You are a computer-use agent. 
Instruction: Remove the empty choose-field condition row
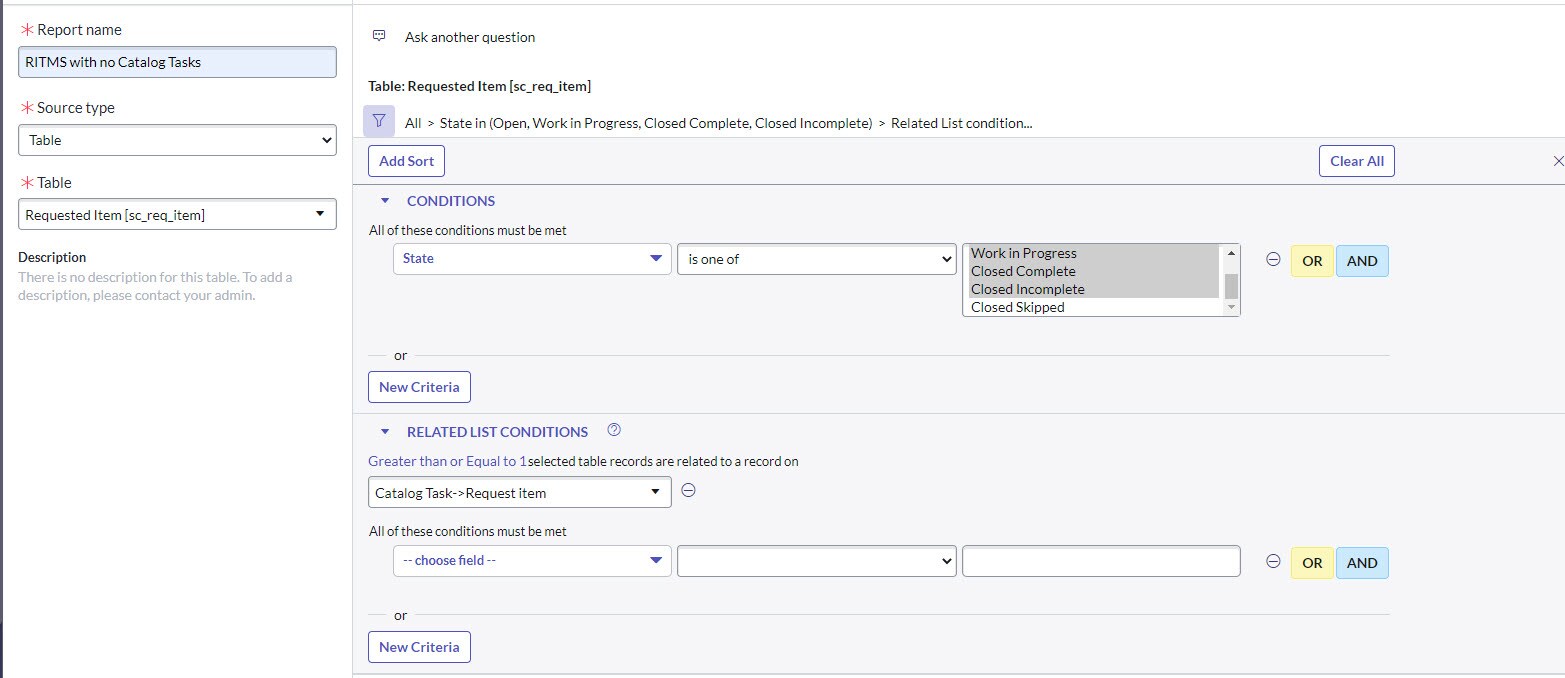(x=1272, y=561)
